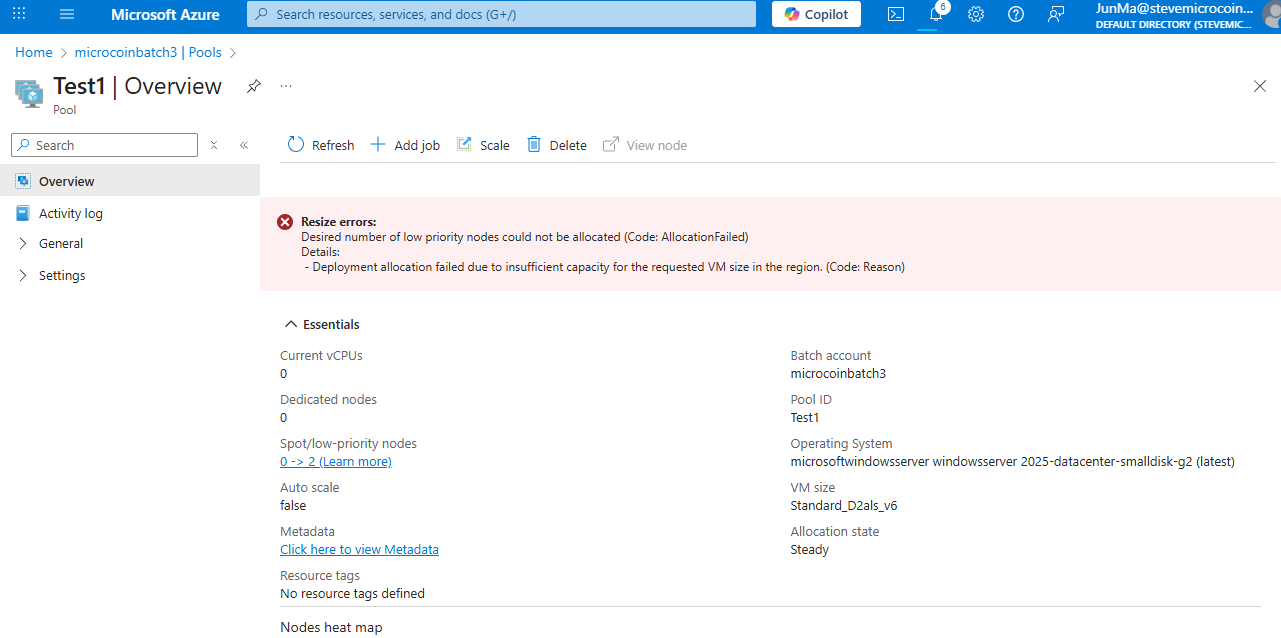The height and width of the screenshot is (638, 1281).
Task: Open the hamburger portal menu
Action: tap(67, 14)
